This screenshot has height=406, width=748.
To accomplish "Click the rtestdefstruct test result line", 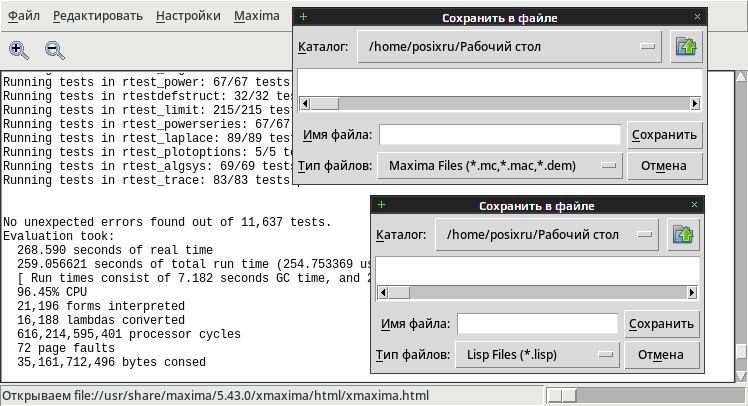I will [x=147, y=96].
